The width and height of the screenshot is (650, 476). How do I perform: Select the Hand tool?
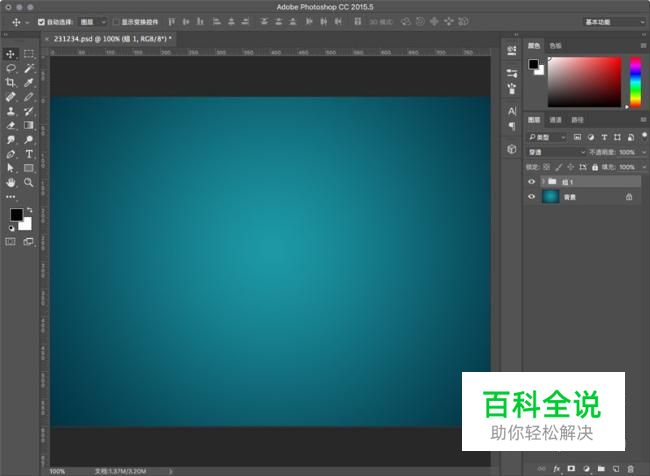click(11, 183)
